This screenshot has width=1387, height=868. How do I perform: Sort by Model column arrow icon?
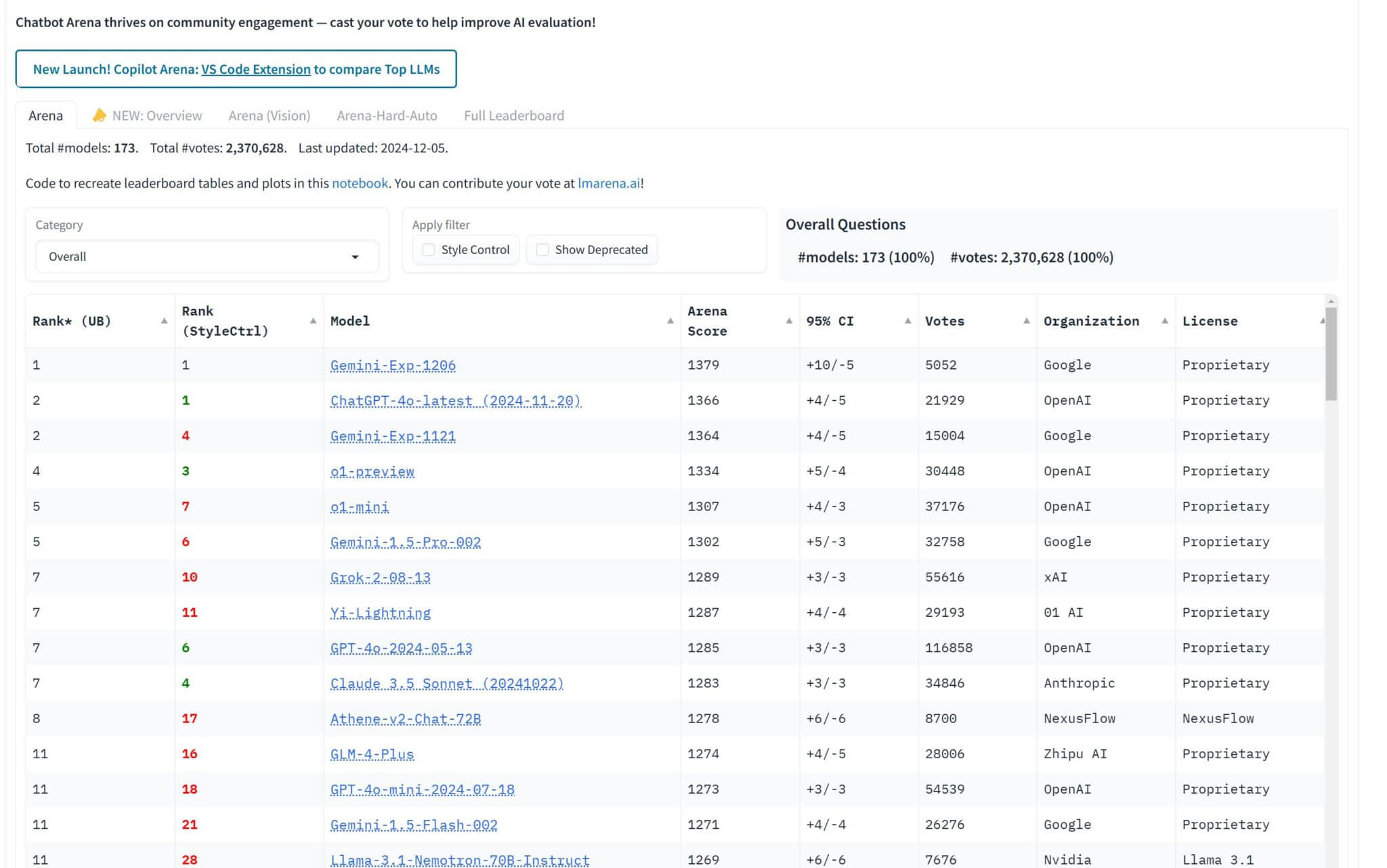pyautogui.click(x=670, y=321)
